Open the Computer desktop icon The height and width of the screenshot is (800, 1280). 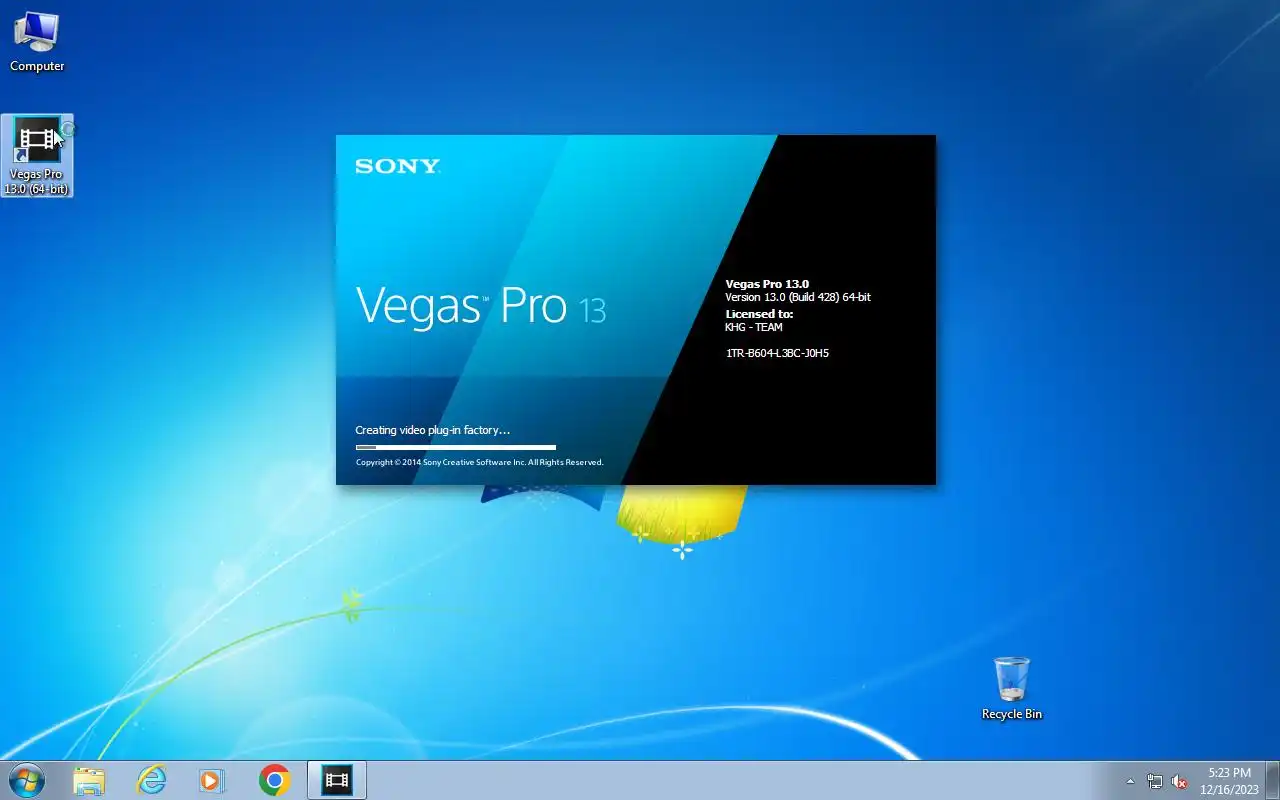pos(37,42)
